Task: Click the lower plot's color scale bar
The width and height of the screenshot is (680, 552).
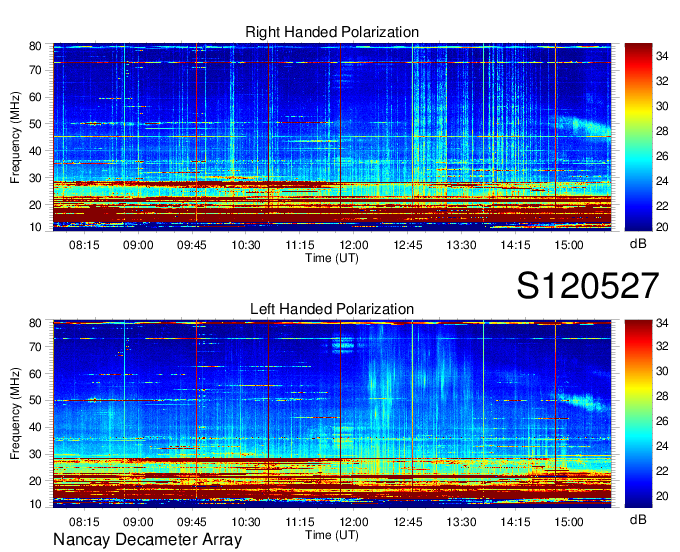Action: click(638, 414)
